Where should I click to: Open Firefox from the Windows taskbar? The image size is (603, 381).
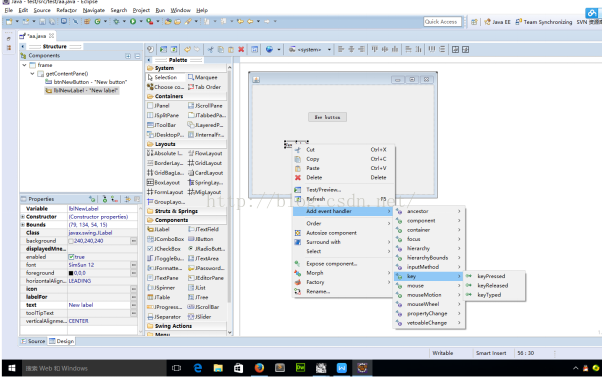pos(259,368)
